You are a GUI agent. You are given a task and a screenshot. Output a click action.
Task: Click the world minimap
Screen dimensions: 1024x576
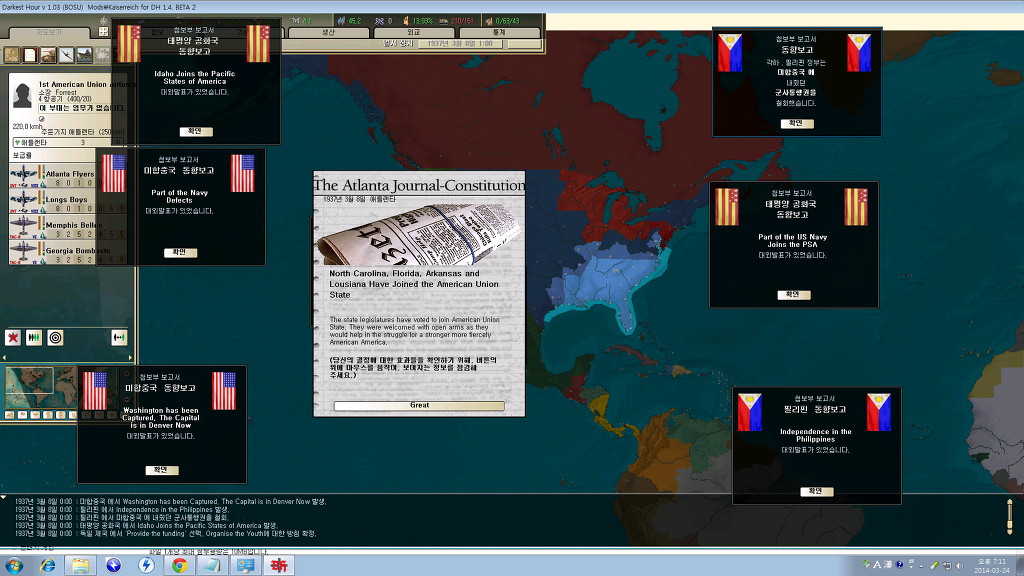point(40,388)
